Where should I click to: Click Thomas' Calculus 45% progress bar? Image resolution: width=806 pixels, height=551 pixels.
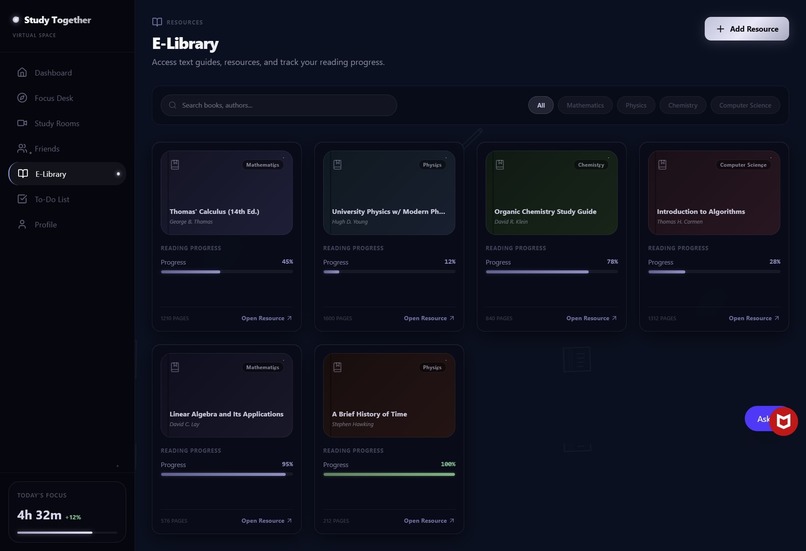click(x=227, y=272)
